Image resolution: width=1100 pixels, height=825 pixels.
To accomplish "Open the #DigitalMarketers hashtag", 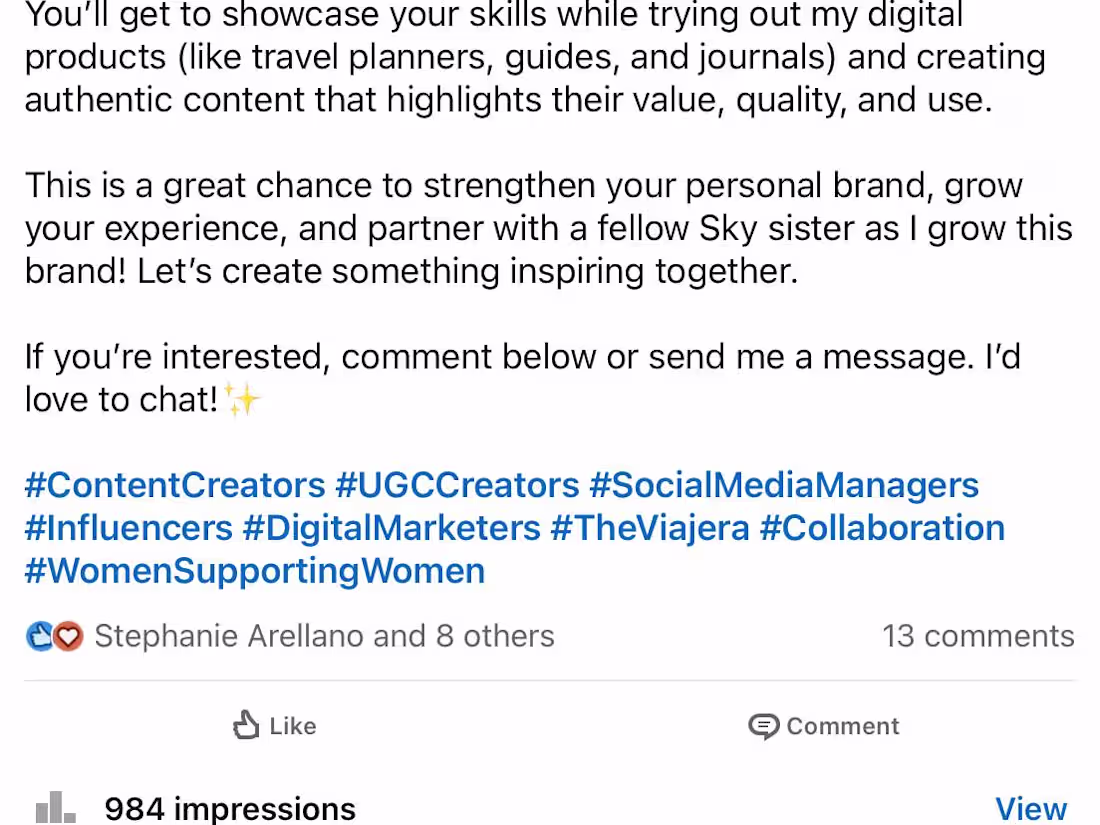I will pos(390,528).
